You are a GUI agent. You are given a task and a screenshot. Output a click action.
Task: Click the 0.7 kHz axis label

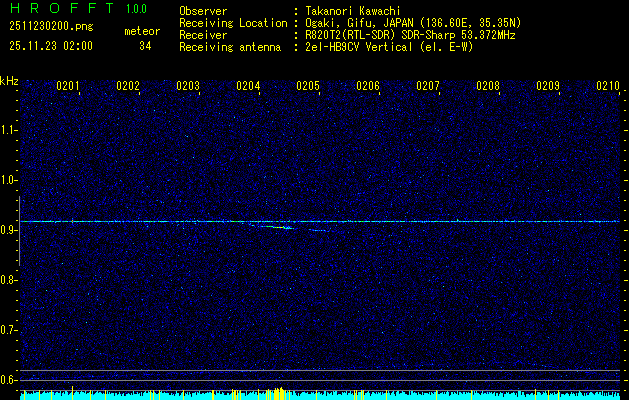pos(8,330)
